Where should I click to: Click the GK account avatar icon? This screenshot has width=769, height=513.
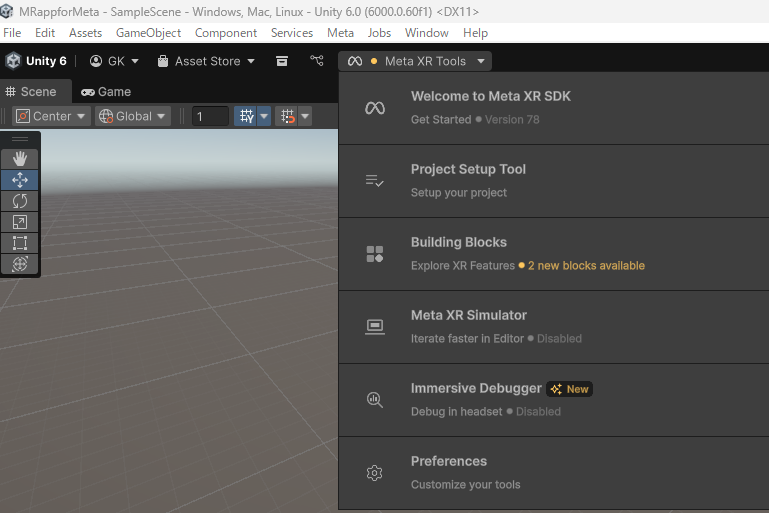(x=96, y=61)
